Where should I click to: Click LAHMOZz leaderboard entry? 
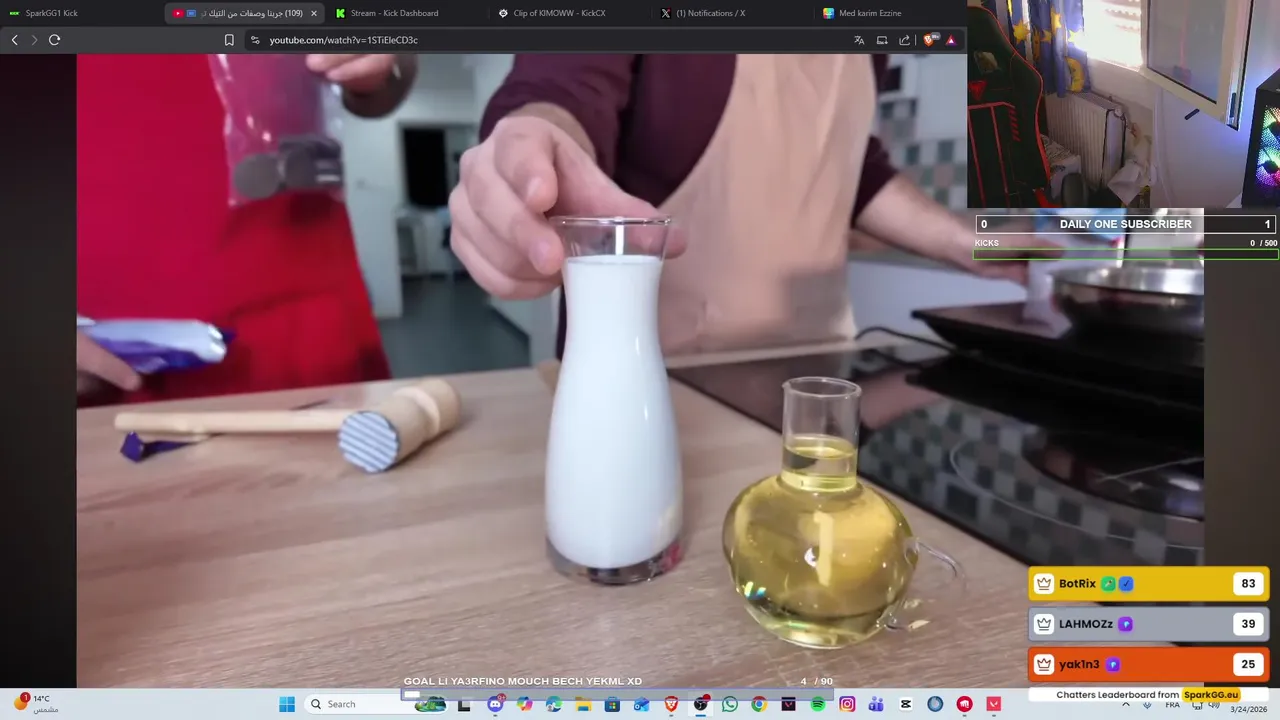click(1149, 624)
